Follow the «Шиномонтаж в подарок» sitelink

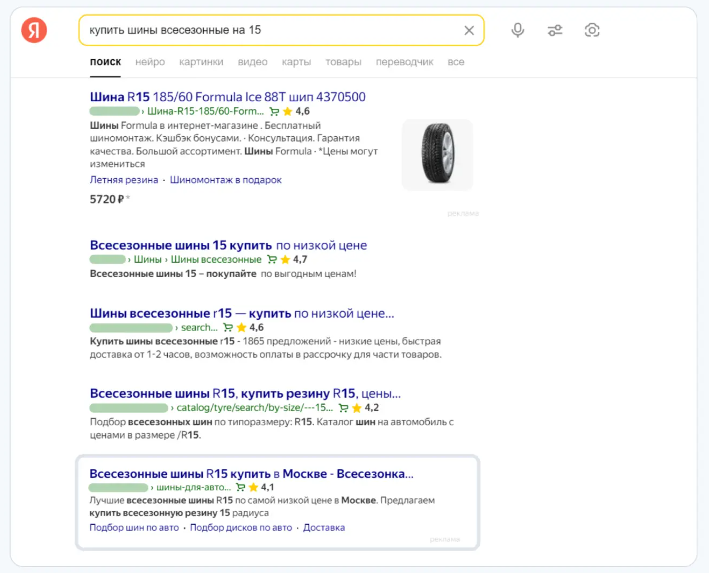pos(226,180)
